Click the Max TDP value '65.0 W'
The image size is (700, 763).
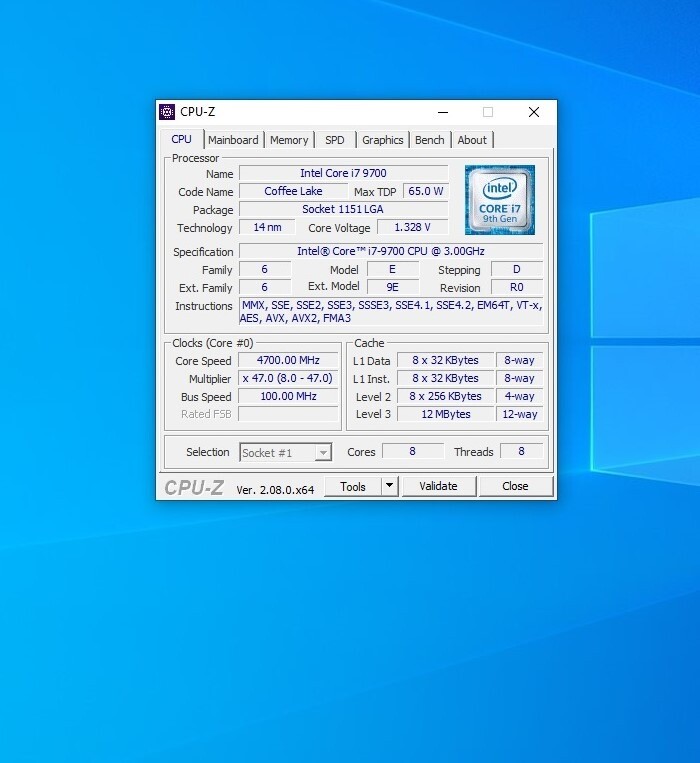426,191
